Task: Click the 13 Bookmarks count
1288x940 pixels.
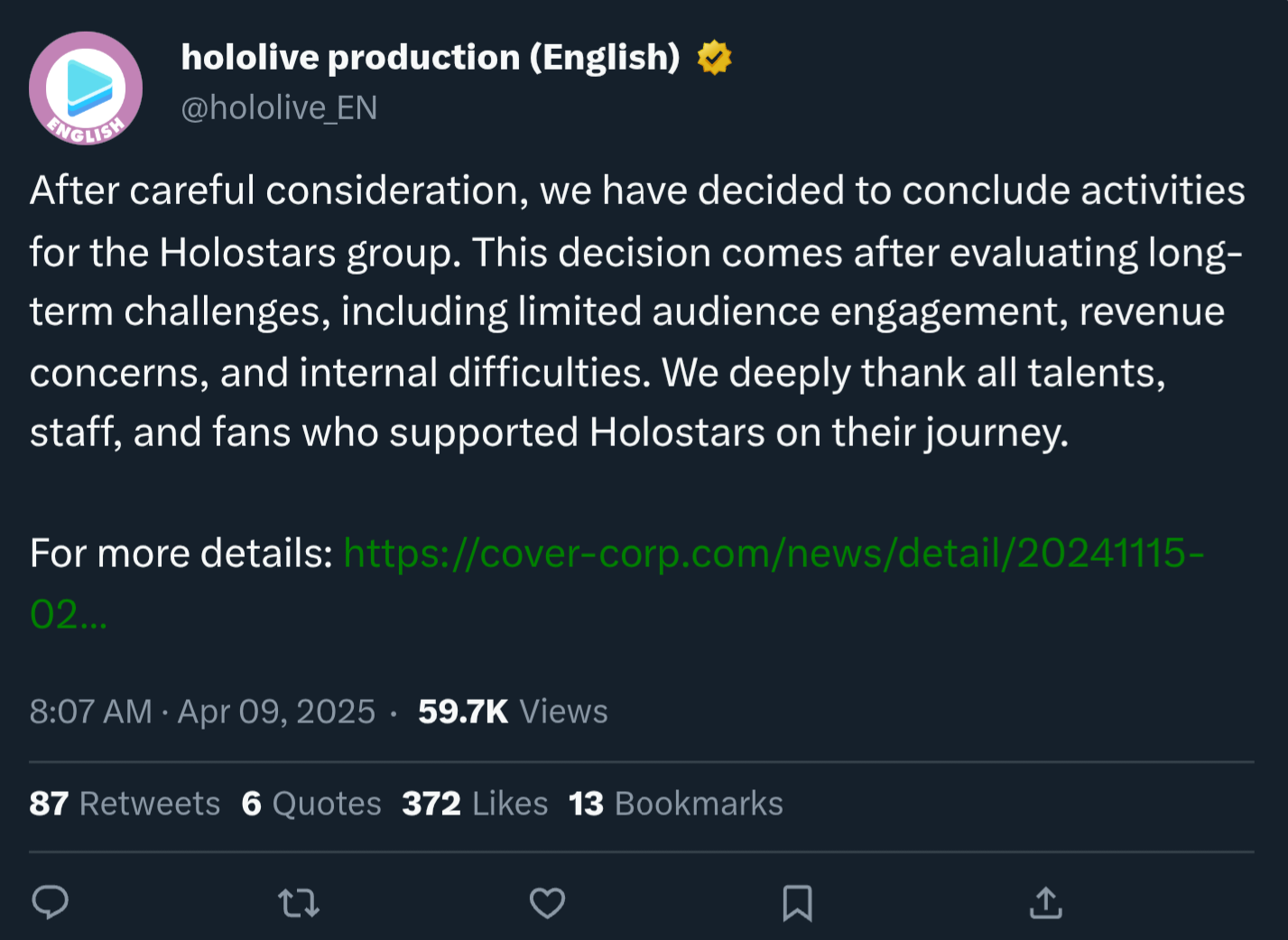Action: (x=675, y=804)
